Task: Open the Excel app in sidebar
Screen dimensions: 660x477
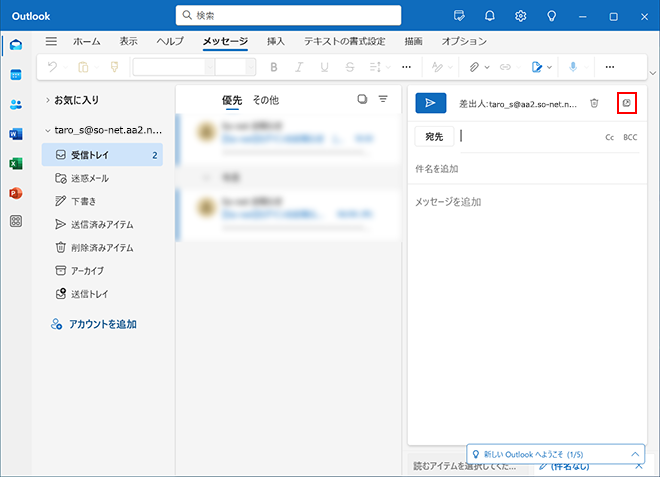Action: (15, 163)
